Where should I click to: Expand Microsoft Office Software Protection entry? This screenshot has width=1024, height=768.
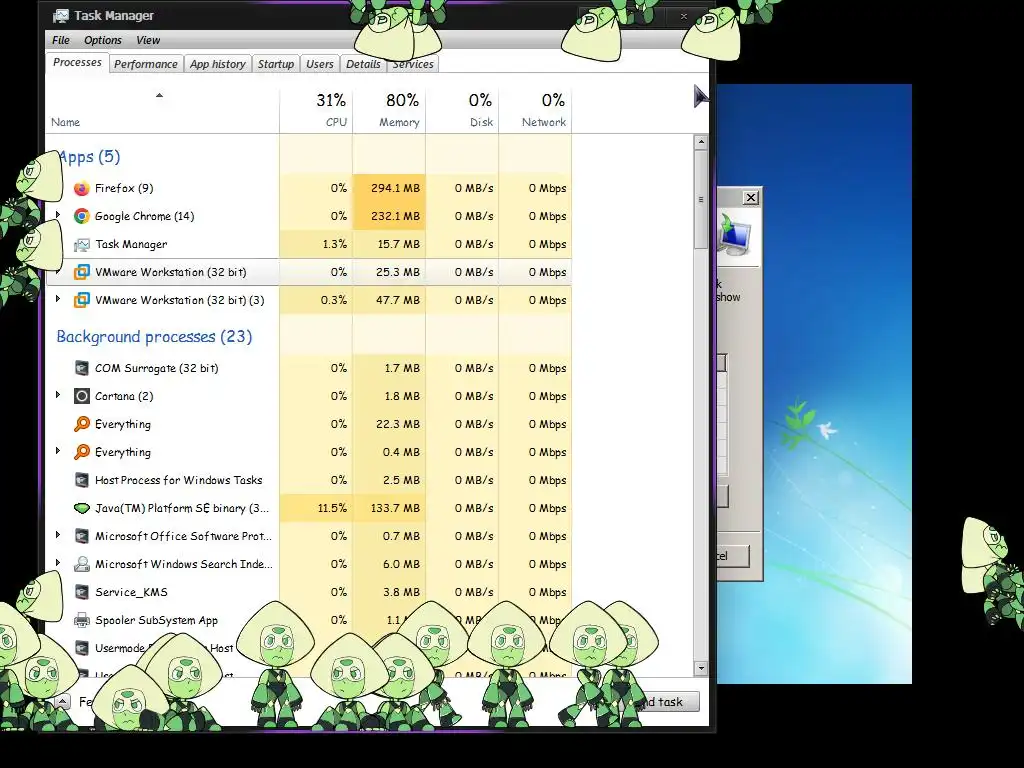point(58,536)
